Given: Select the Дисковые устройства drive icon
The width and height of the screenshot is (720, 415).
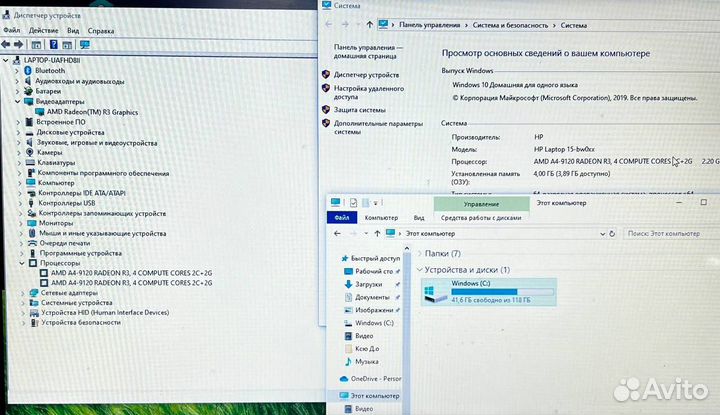Looking at the screenshot, I should (29, 132).
